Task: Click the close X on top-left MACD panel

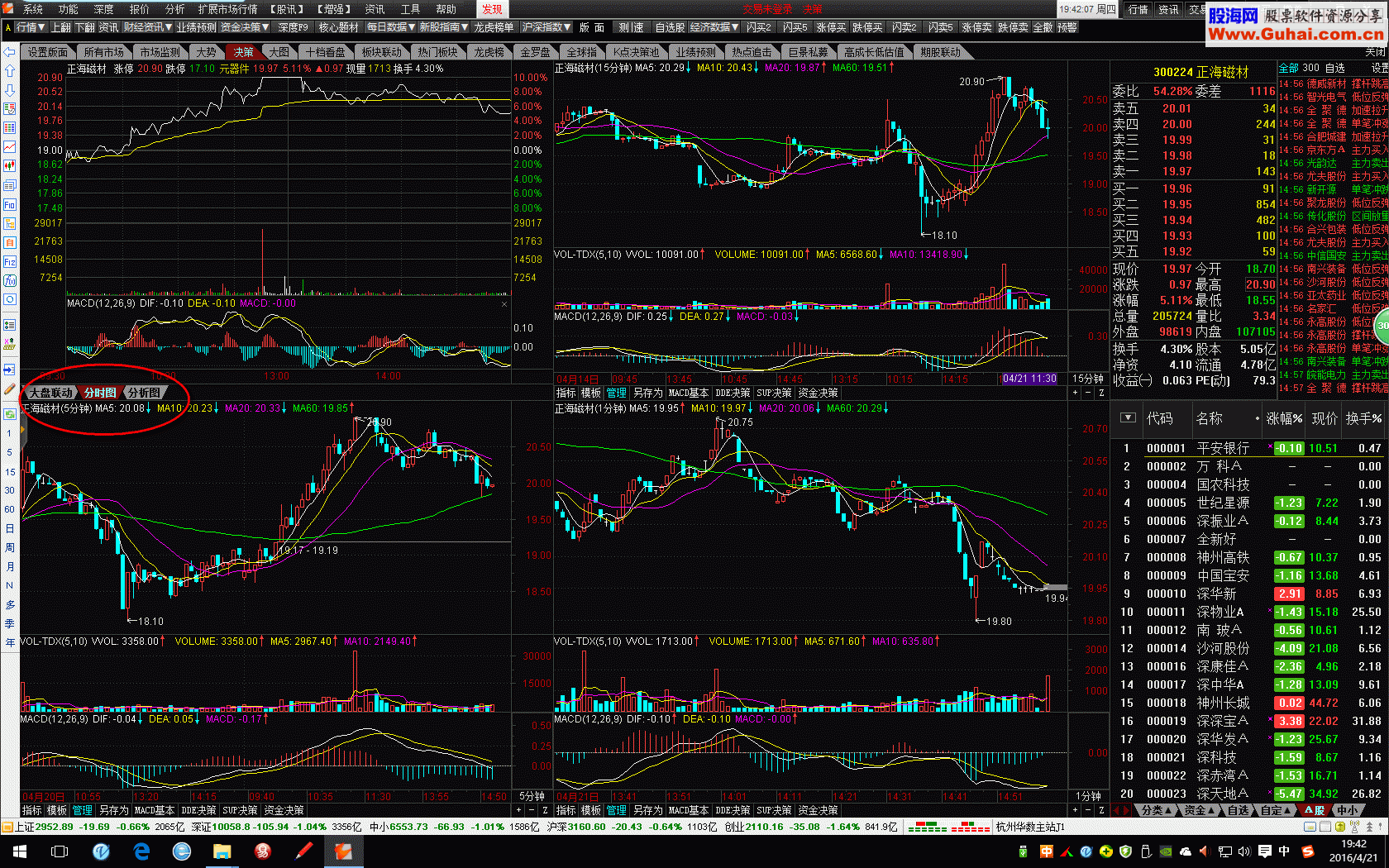Action: (504, 304)
